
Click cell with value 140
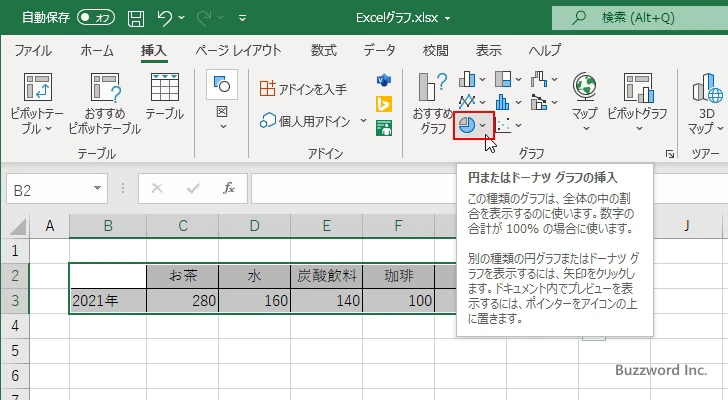tap(327, 301)
